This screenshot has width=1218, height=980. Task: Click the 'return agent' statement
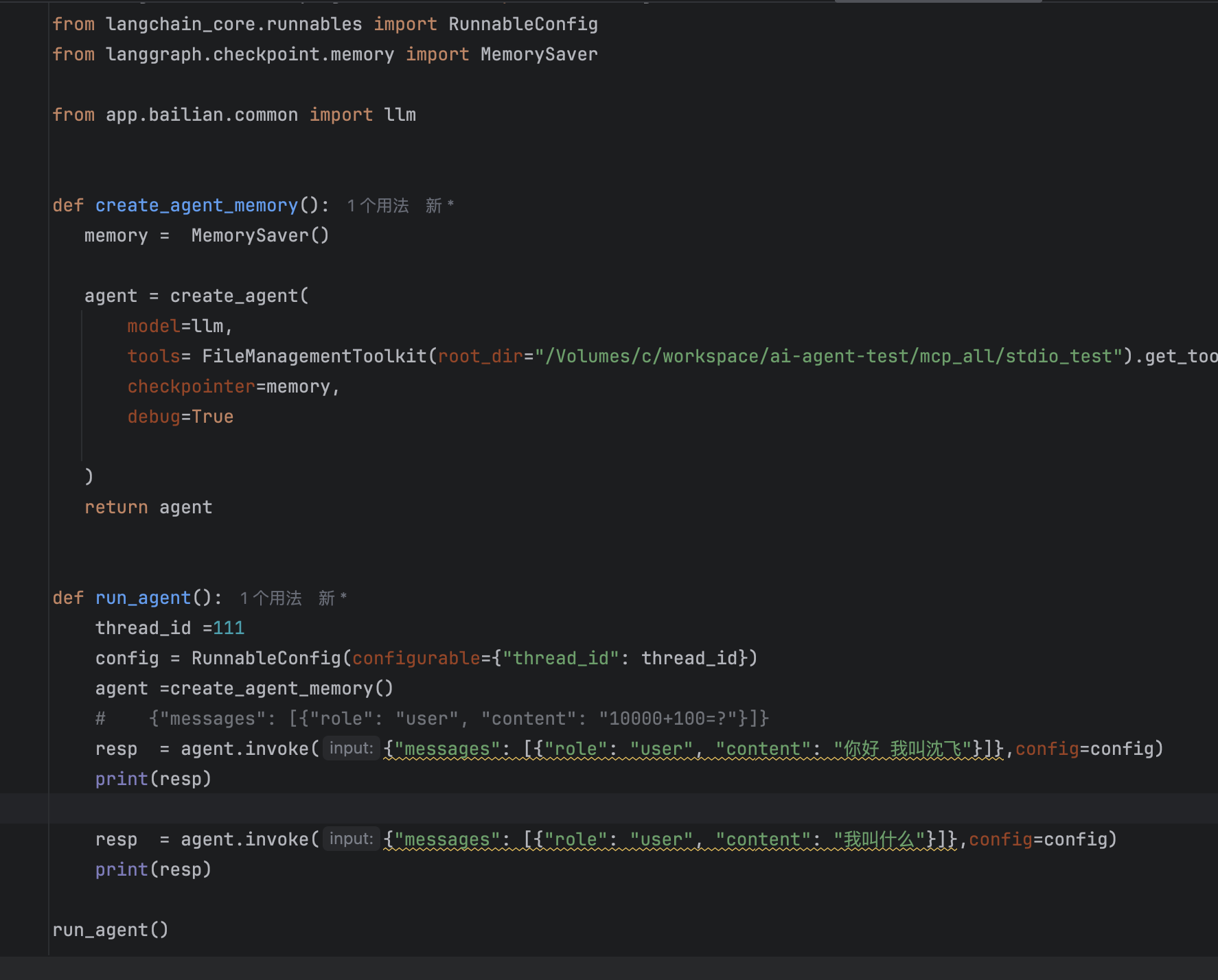(x=148, y=507)
